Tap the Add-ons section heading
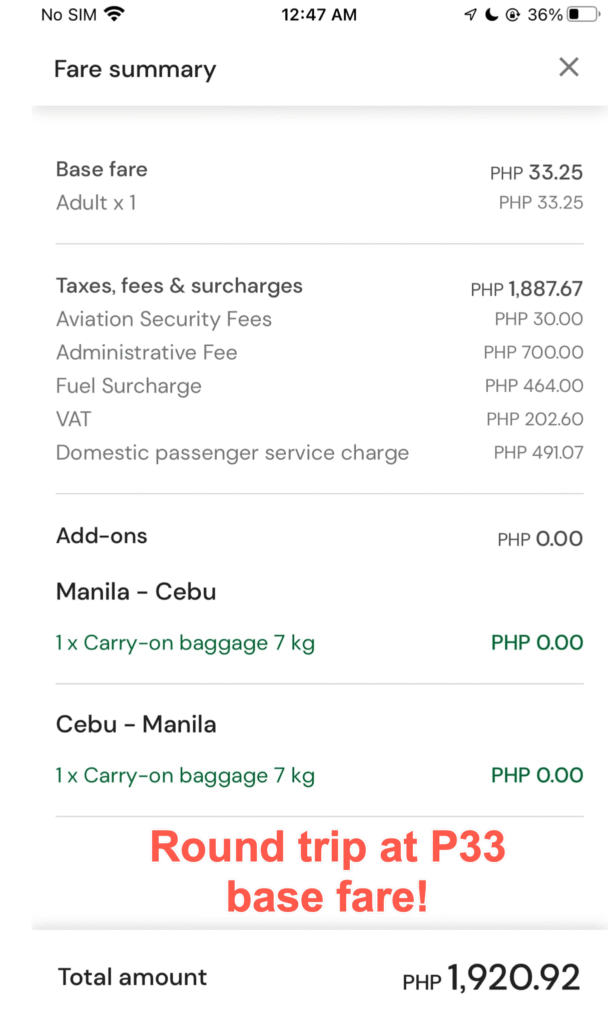Viewport: 608px width, 1024px height. (102, 536)
